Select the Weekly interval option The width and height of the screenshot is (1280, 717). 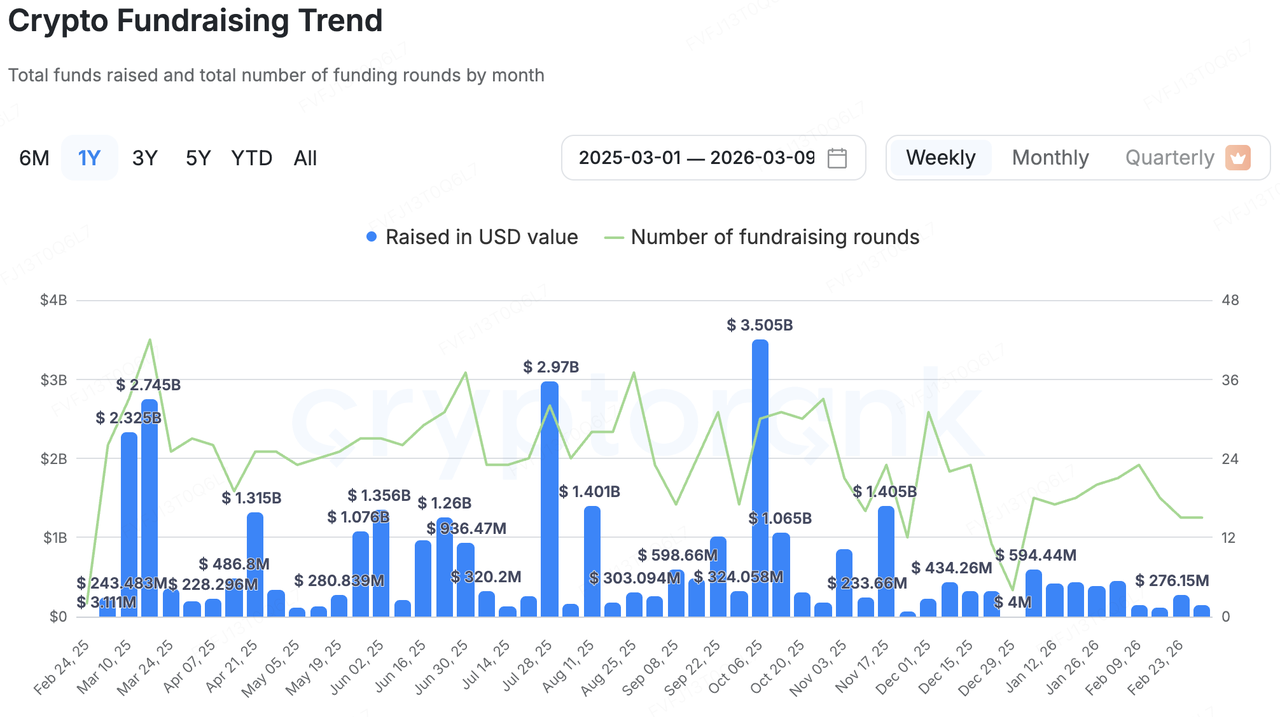tap(940, 158)
